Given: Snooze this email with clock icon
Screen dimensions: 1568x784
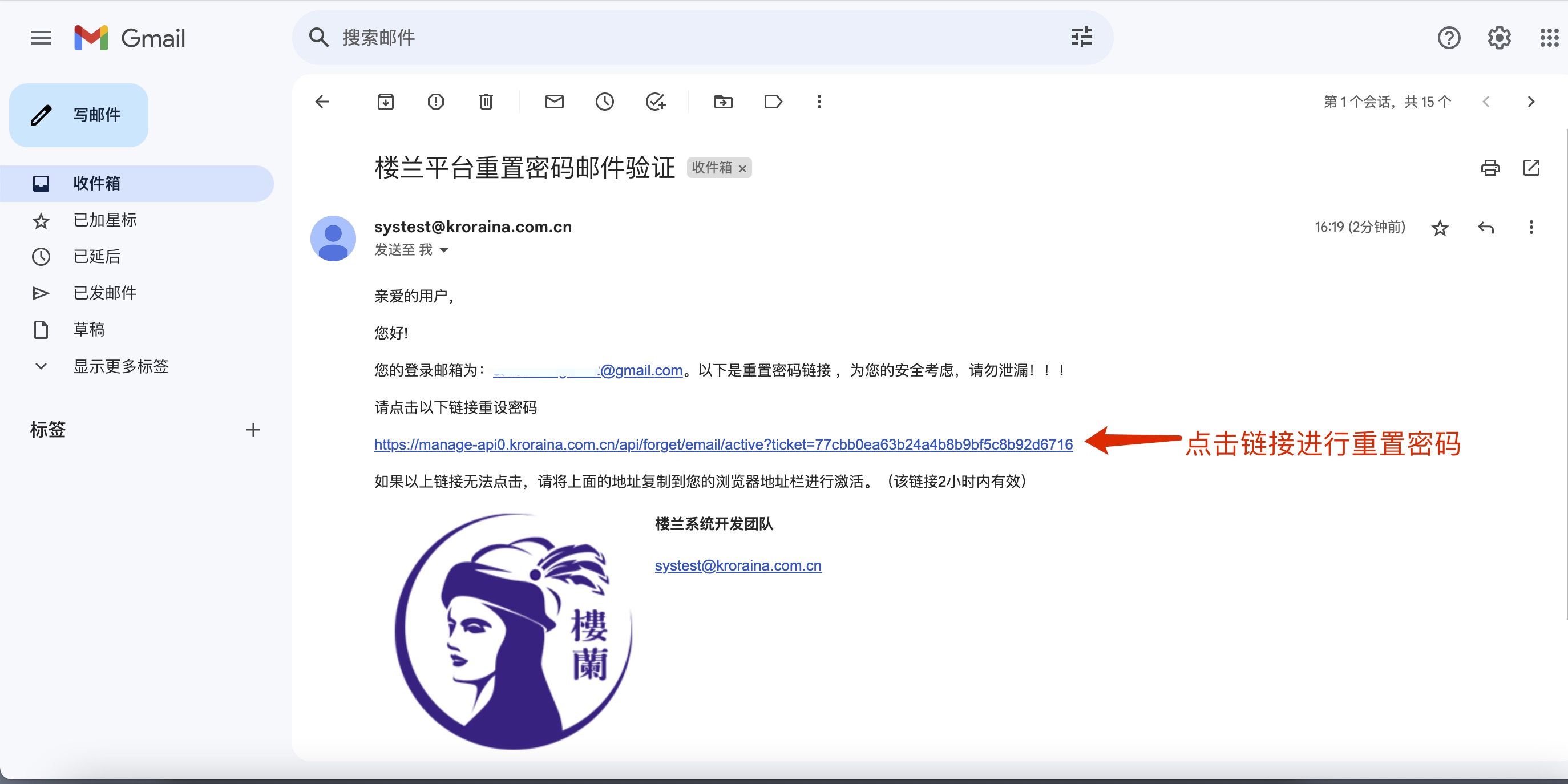Looking at the screenshot, I should pos(604,102).
